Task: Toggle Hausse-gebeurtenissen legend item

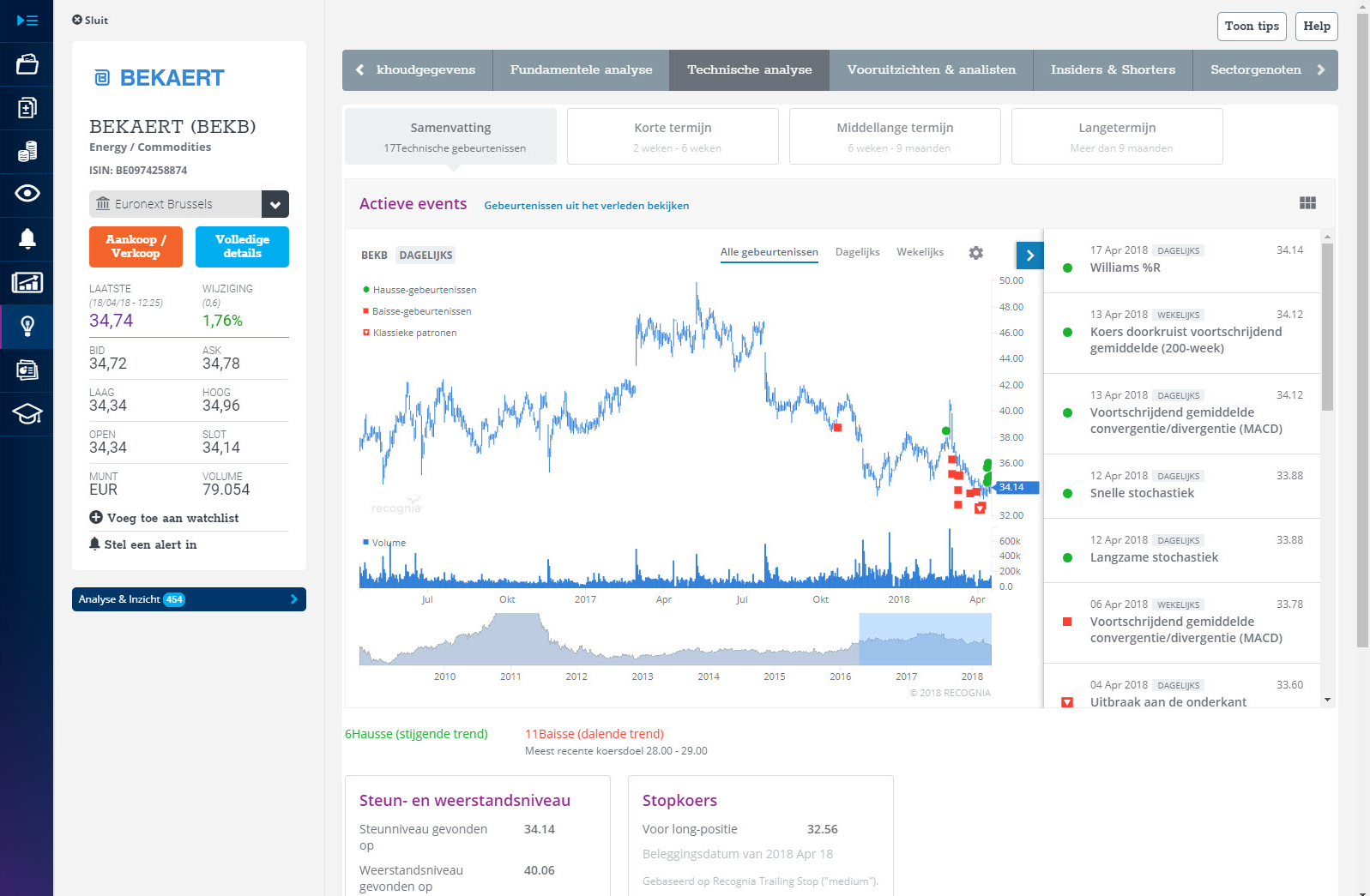Action: tap(419, 290)
